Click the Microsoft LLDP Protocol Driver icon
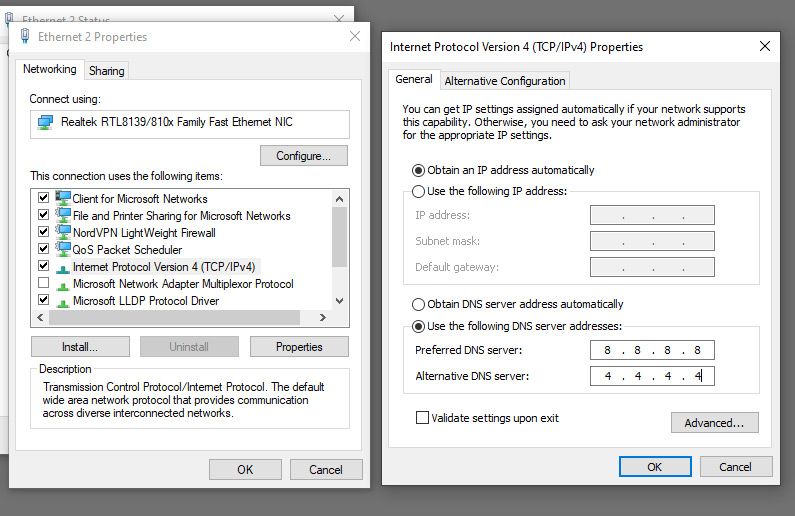The height and width of the screenshot is (516, 795). pos(63,301)
